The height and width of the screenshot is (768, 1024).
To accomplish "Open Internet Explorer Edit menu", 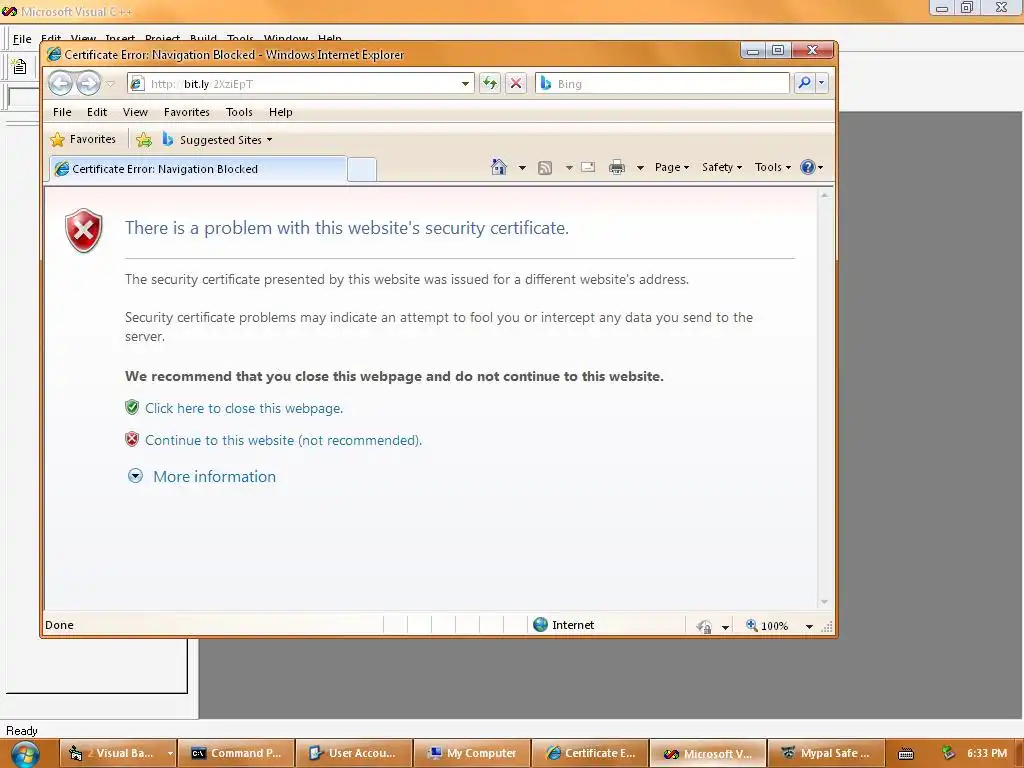I will pyautogui.click(x=97, y=112).
